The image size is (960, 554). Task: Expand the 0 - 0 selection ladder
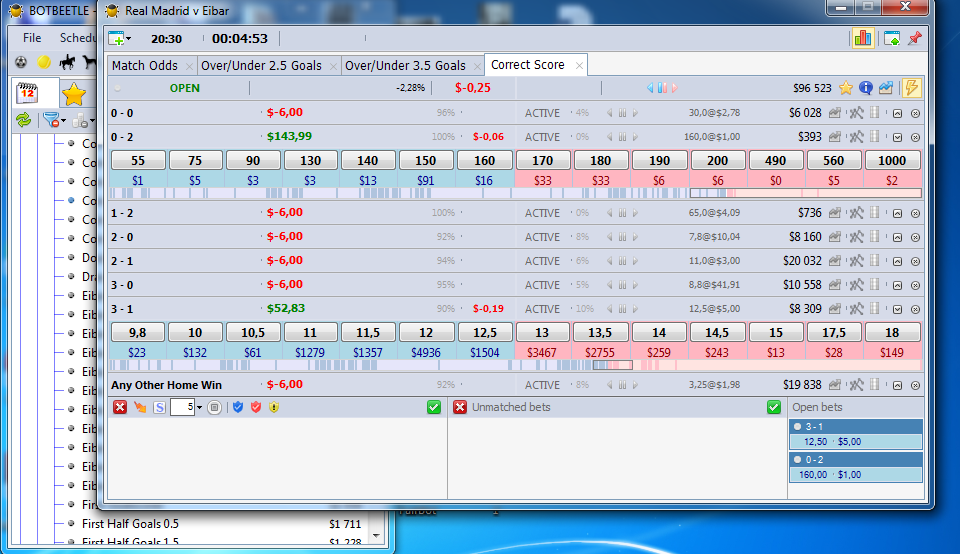[897, 113]
